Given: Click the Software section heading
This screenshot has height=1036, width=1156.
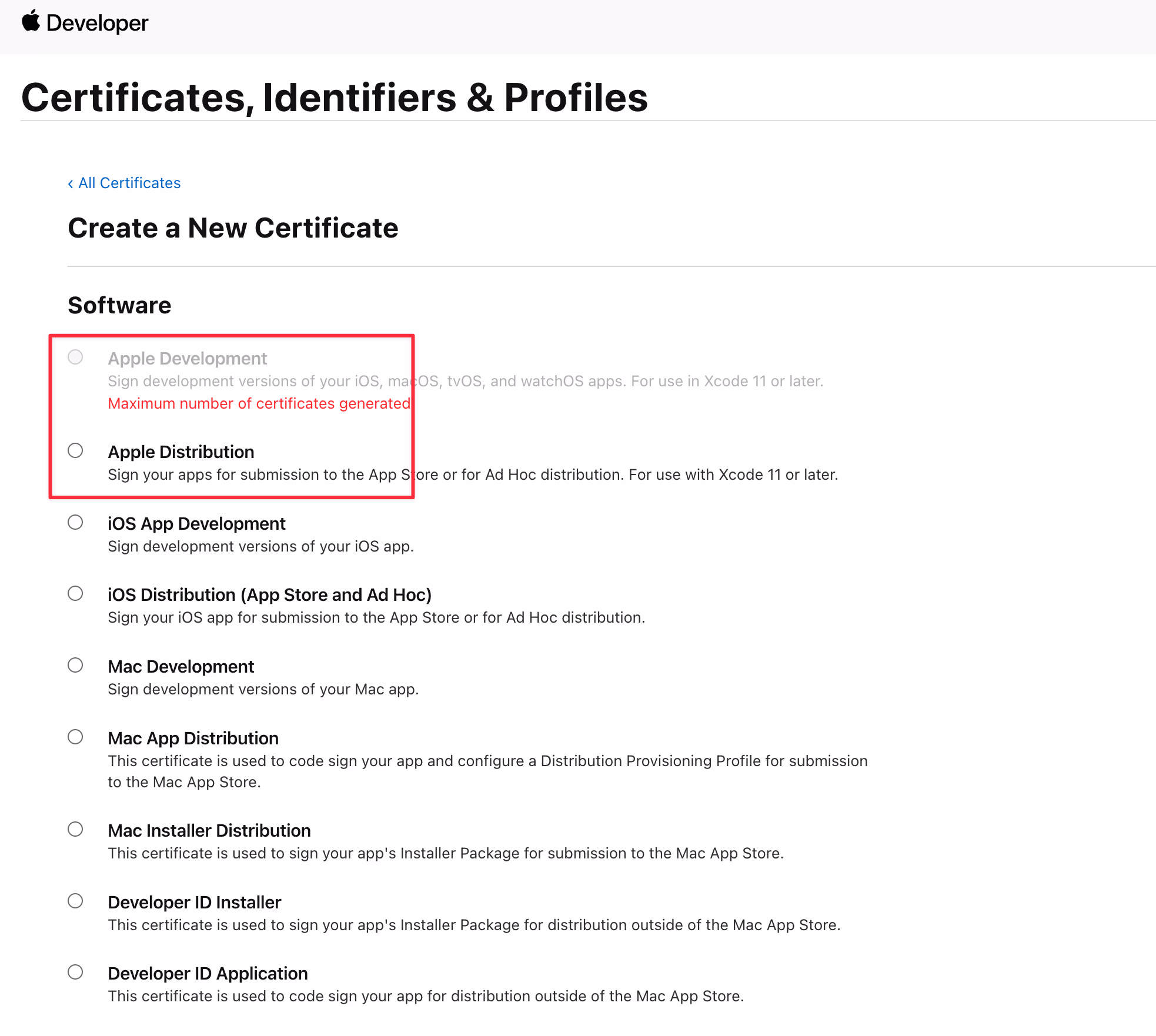Looking at the screenshot, I should [x=119, y=306].
